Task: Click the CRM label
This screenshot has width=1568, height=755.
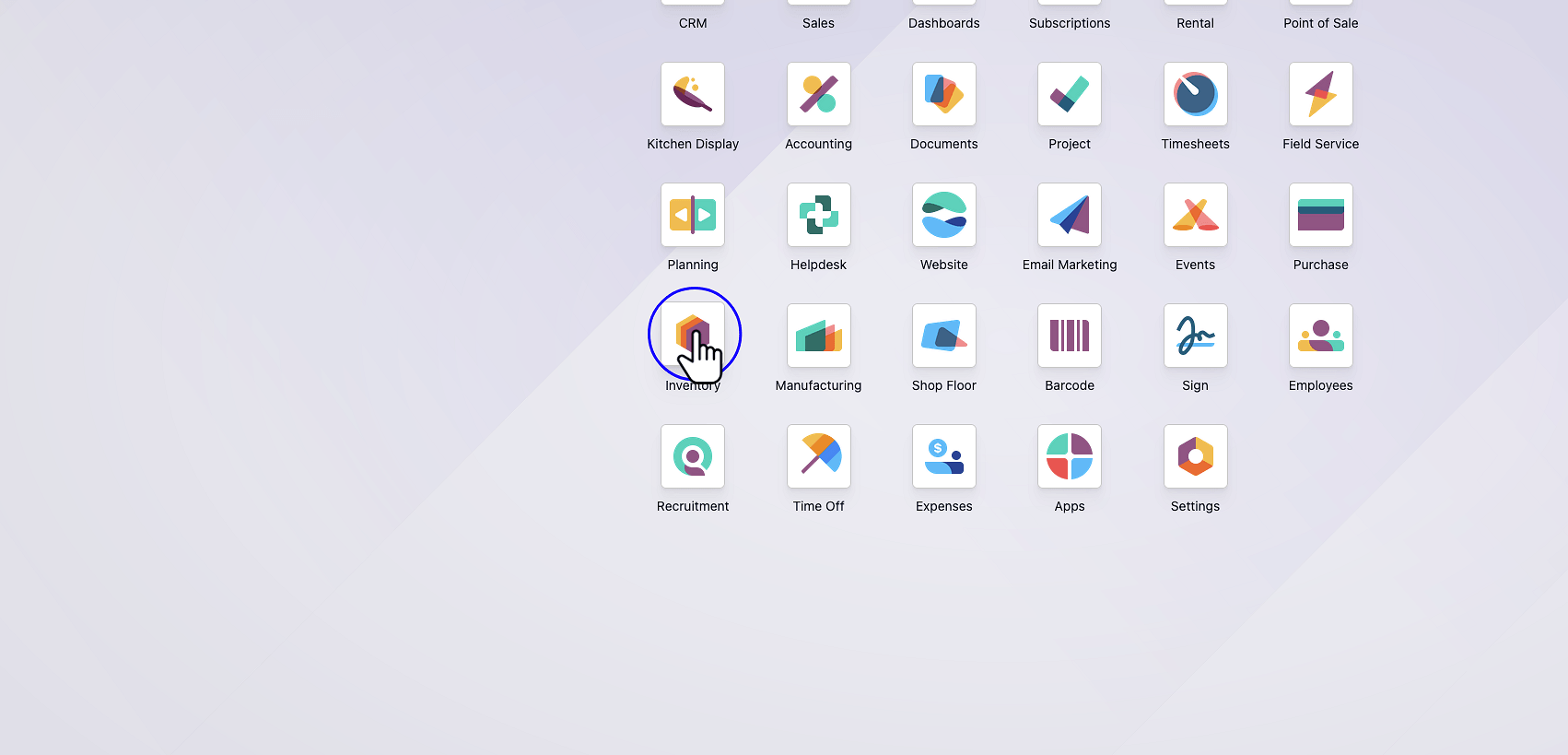Action: pos(693,23)
